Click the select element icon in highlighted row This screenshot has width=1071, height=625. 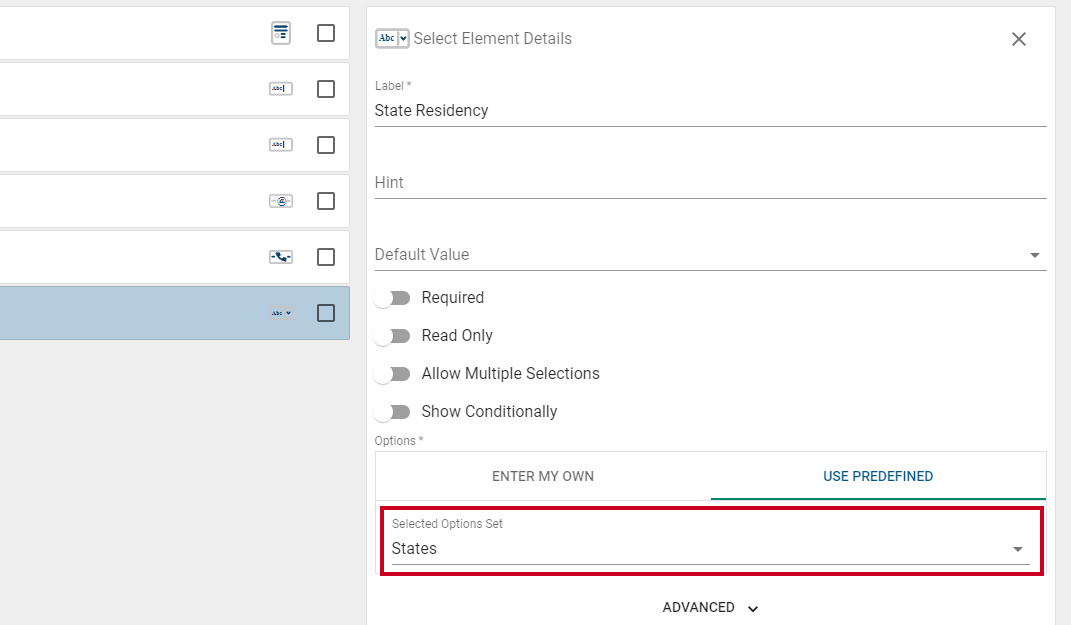(281, 313)
